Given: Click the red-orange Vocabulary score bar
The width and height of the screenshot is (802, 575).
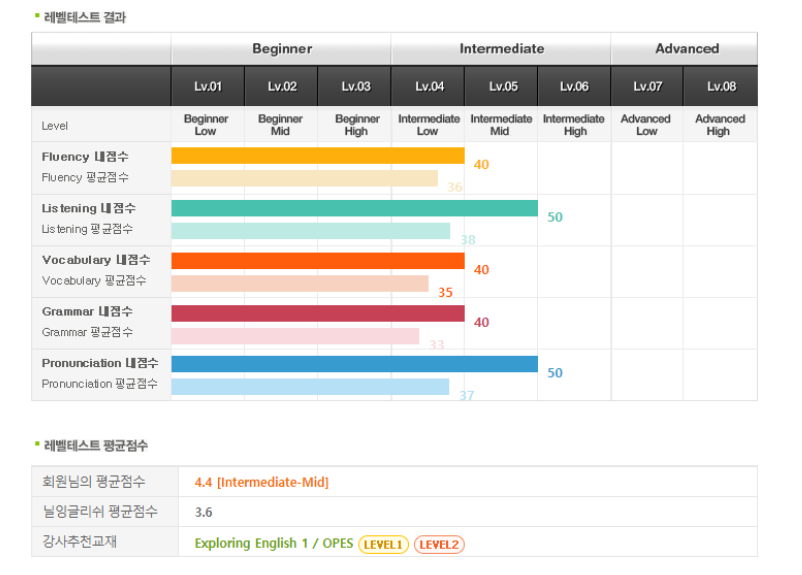Looking at the screenshot, I should [318, 260].
